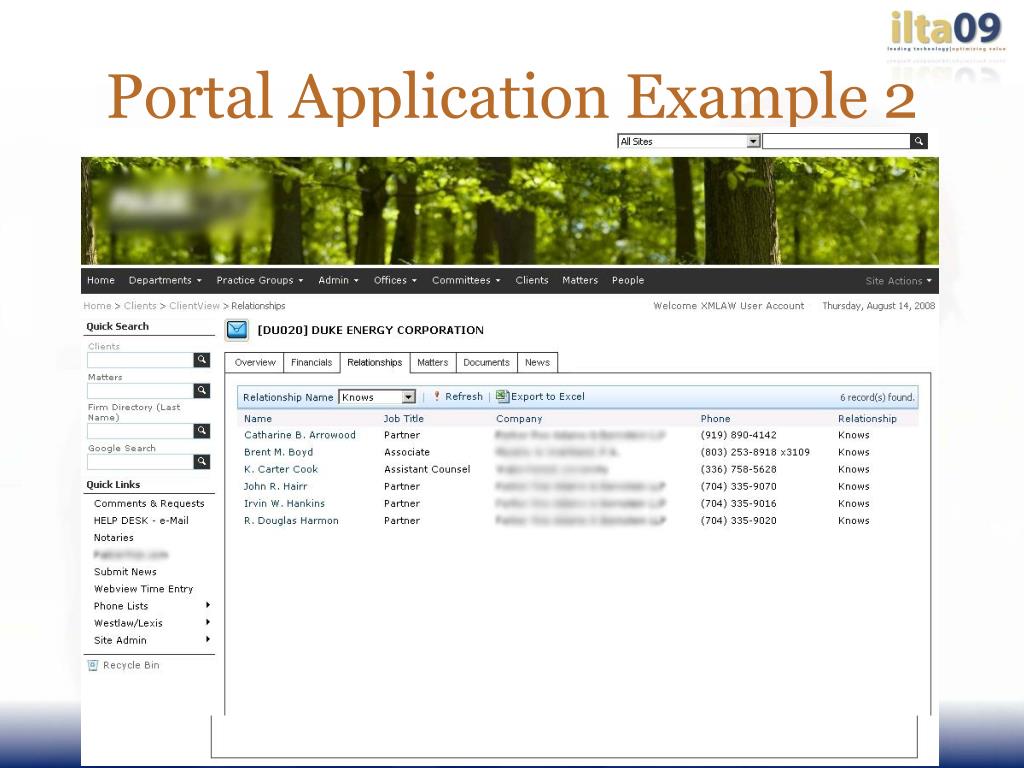Sort by the Phone column header
Screen dimensions: 1024x768
pyautogui.click(x=716, y=419)
